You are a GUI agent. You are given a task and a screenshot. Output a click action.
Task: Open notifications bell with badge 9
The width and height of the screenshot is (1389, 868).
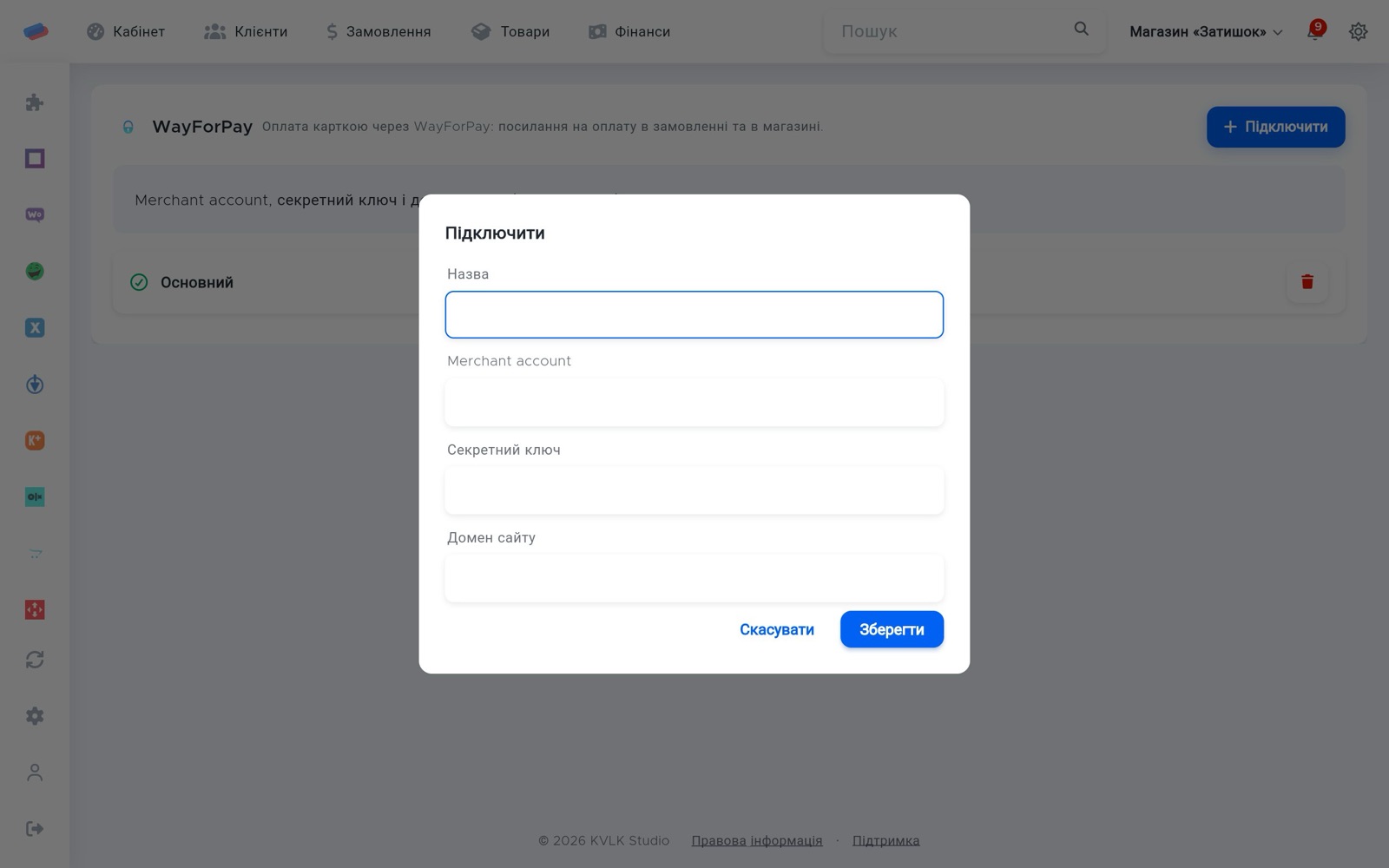[1315, 31]
